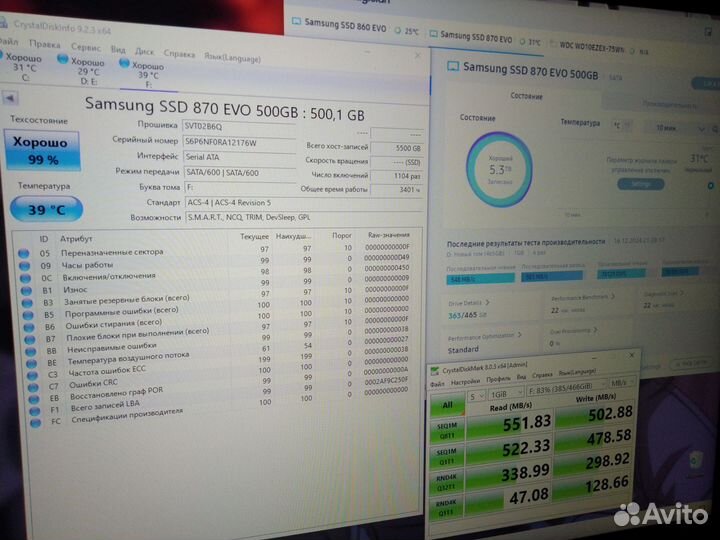Run the RND4K Q1T1 test button

tap(445, 508)
